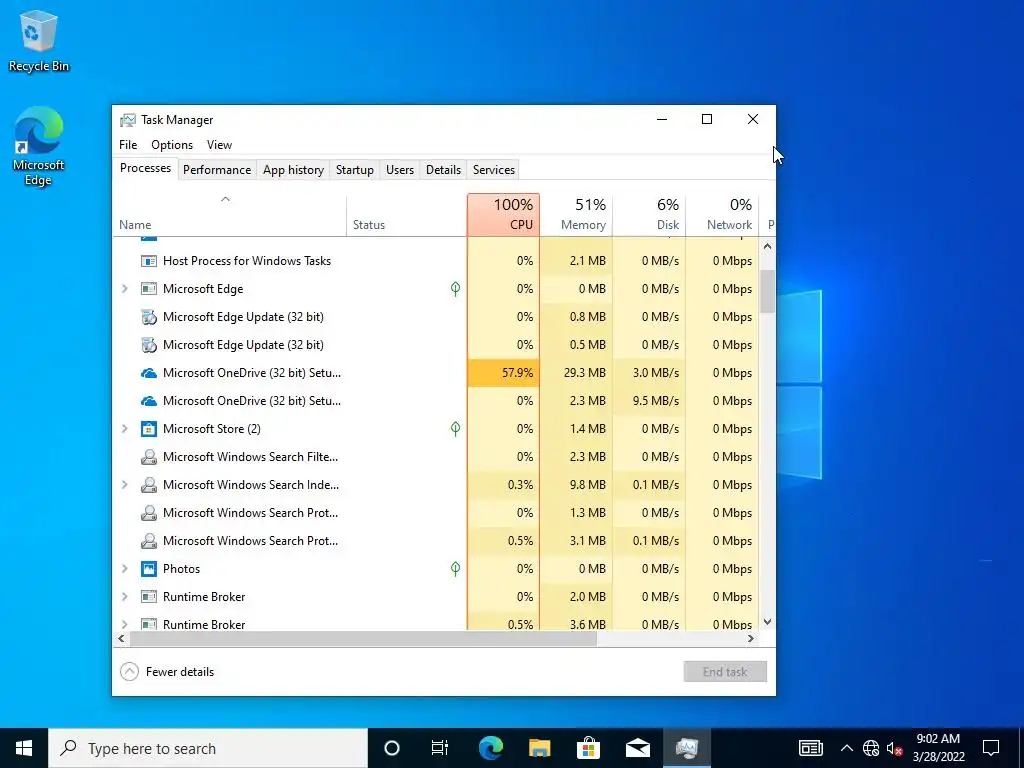The width and height of the screenshot is (1024, 768).
Task: Sort by the Status column header
Action: pos(407,216)
